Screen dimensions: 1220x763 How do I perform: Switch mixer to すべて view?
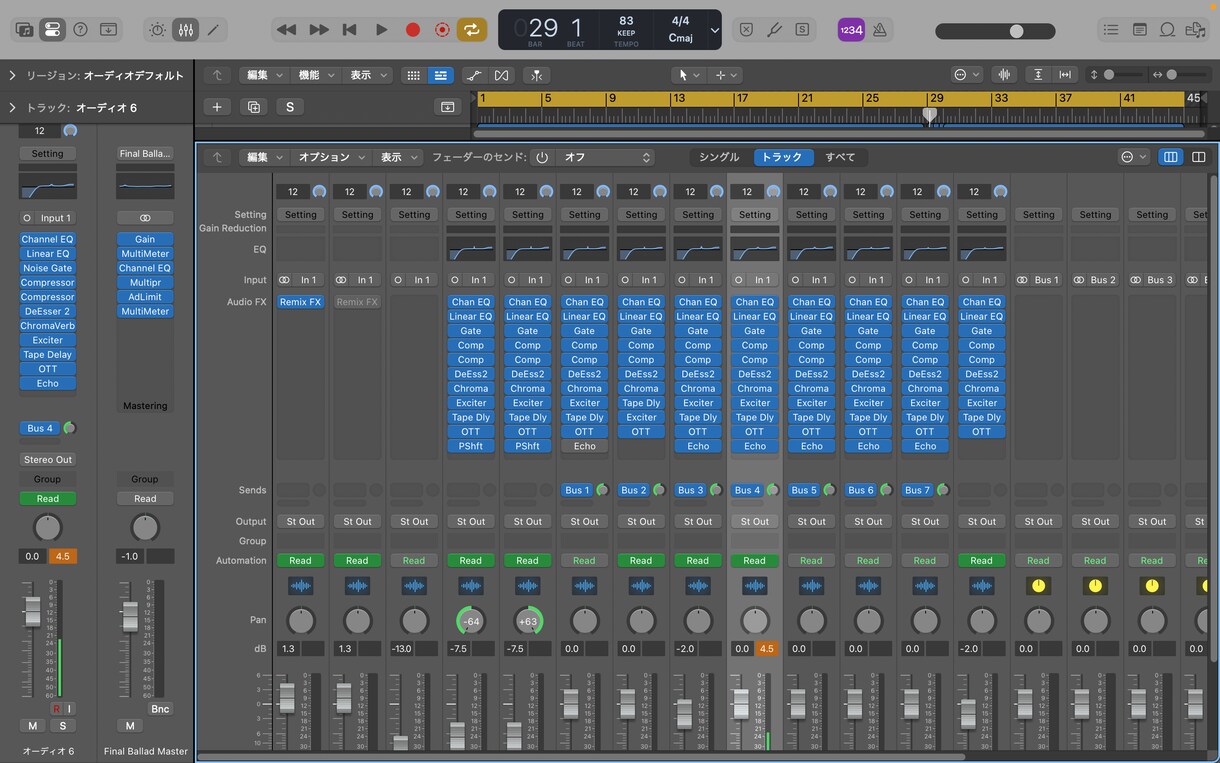pyautogui.click(x=840, y=157)
